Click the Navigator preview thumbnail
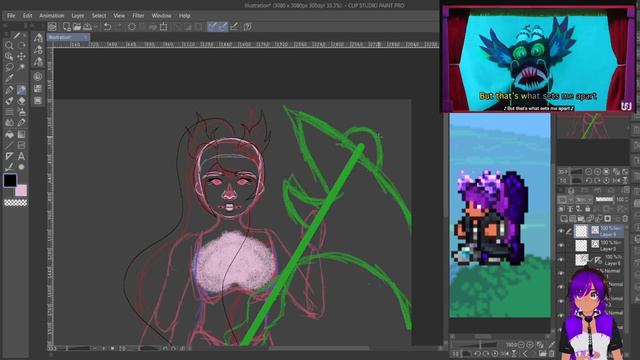640x360 pixels. coord(593,127)
